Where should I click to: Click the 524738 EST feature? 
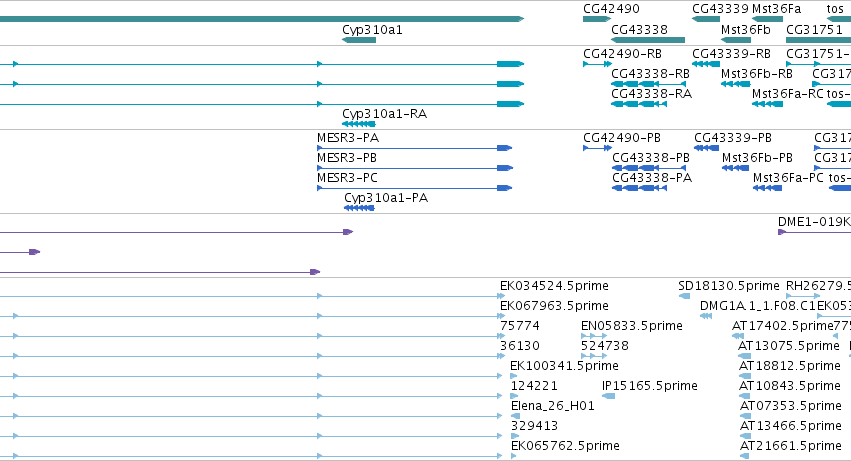[594, 356]
